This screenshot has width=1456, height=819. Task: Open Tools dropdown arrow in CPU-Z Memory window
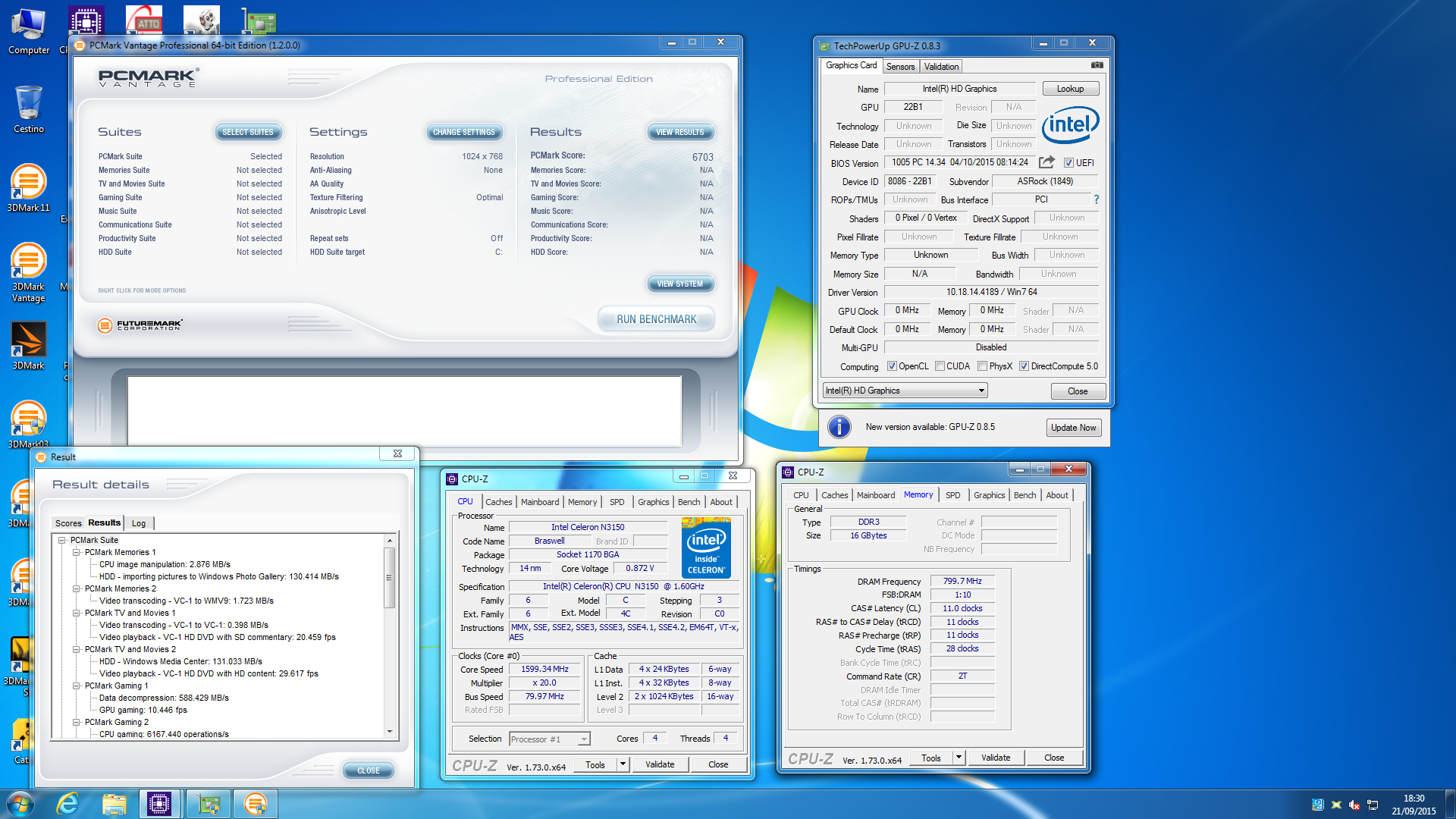(x=959, y=758)
